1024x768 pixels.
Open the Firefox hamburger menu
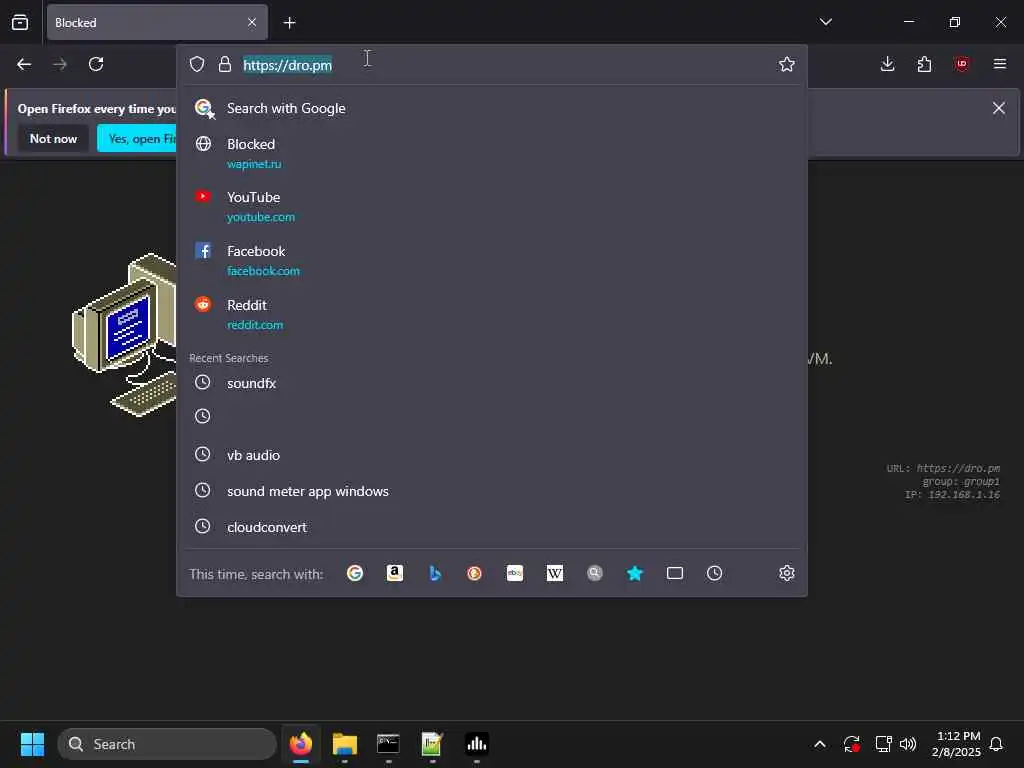[999, 64]
